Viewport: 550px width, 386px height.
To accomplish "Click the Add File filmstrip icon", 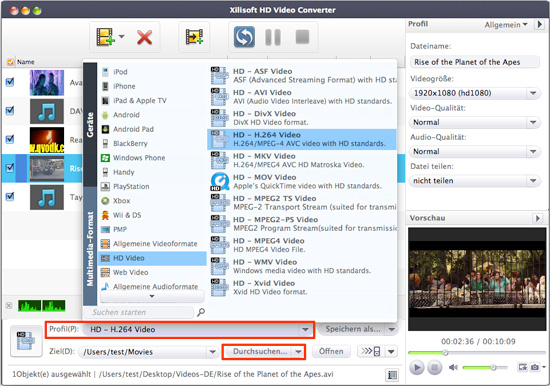I will [x=106, y=36].
